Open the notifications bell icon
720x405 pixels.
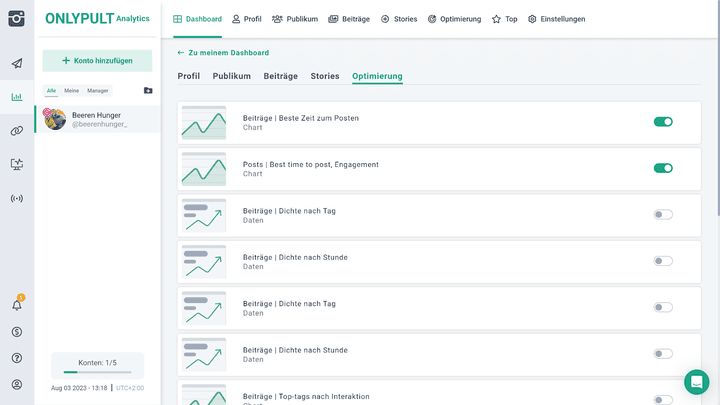[17, 305]
